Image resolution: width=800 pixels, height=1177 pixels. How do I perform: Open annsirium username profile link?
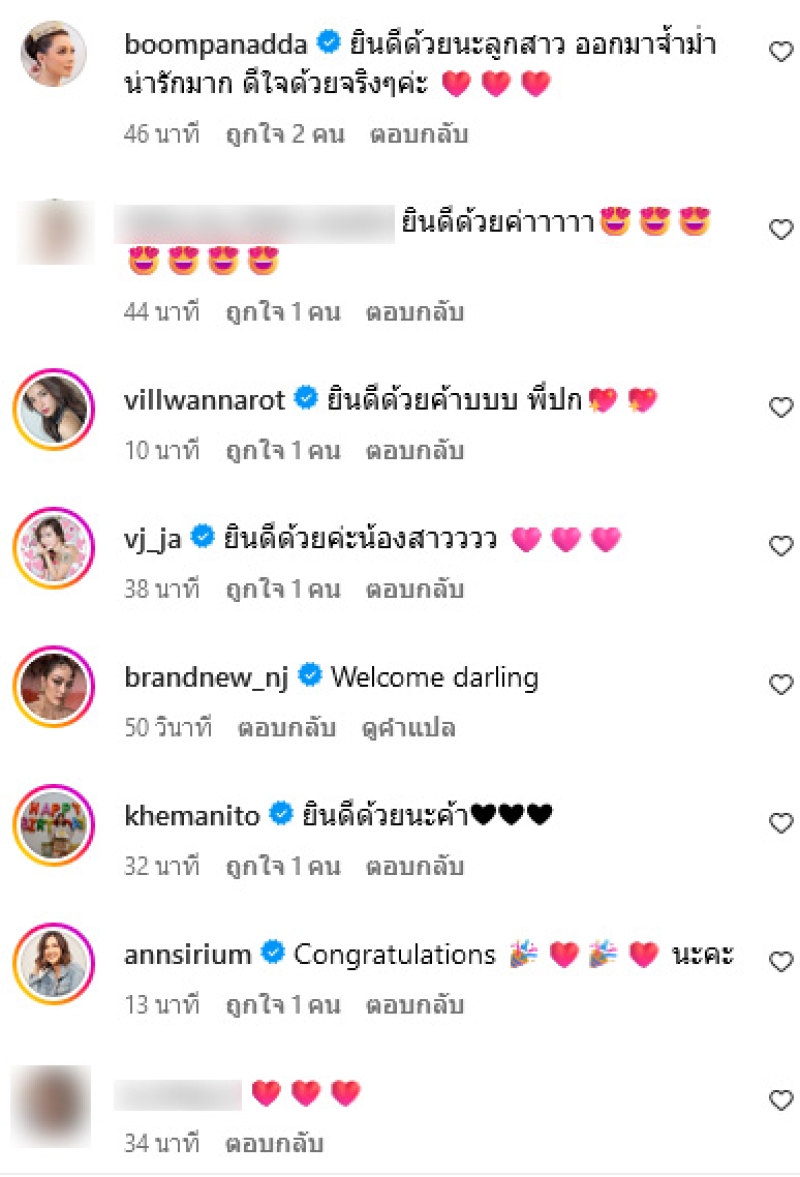pos(188,954)
